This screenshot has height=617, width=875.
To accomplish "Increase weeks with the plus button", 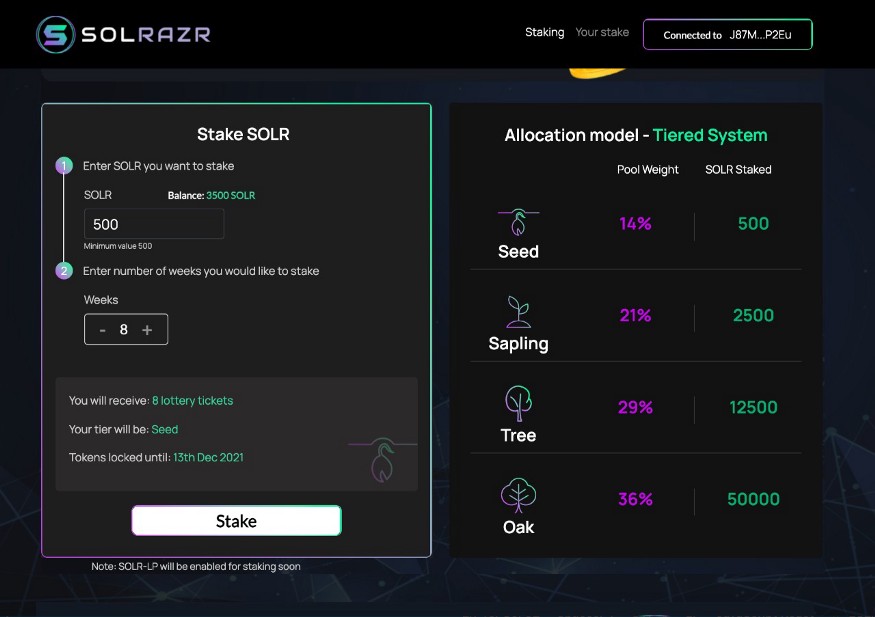I will (x=147, y=330).
